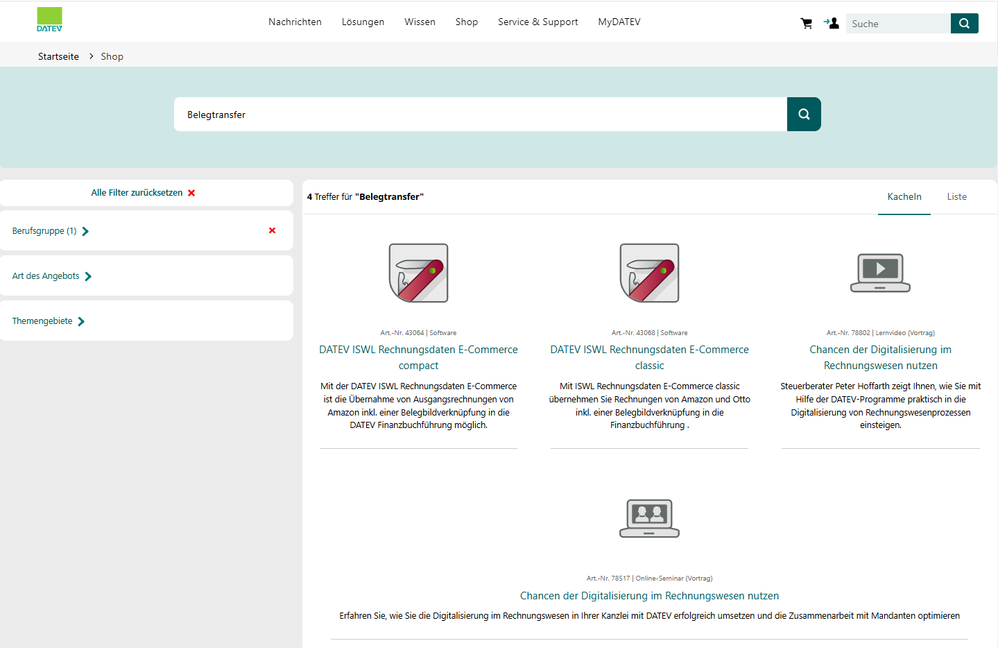Click the Art.-Nr. 43068 Software label
Screen dimensions: 998x648
coord(649,333)
